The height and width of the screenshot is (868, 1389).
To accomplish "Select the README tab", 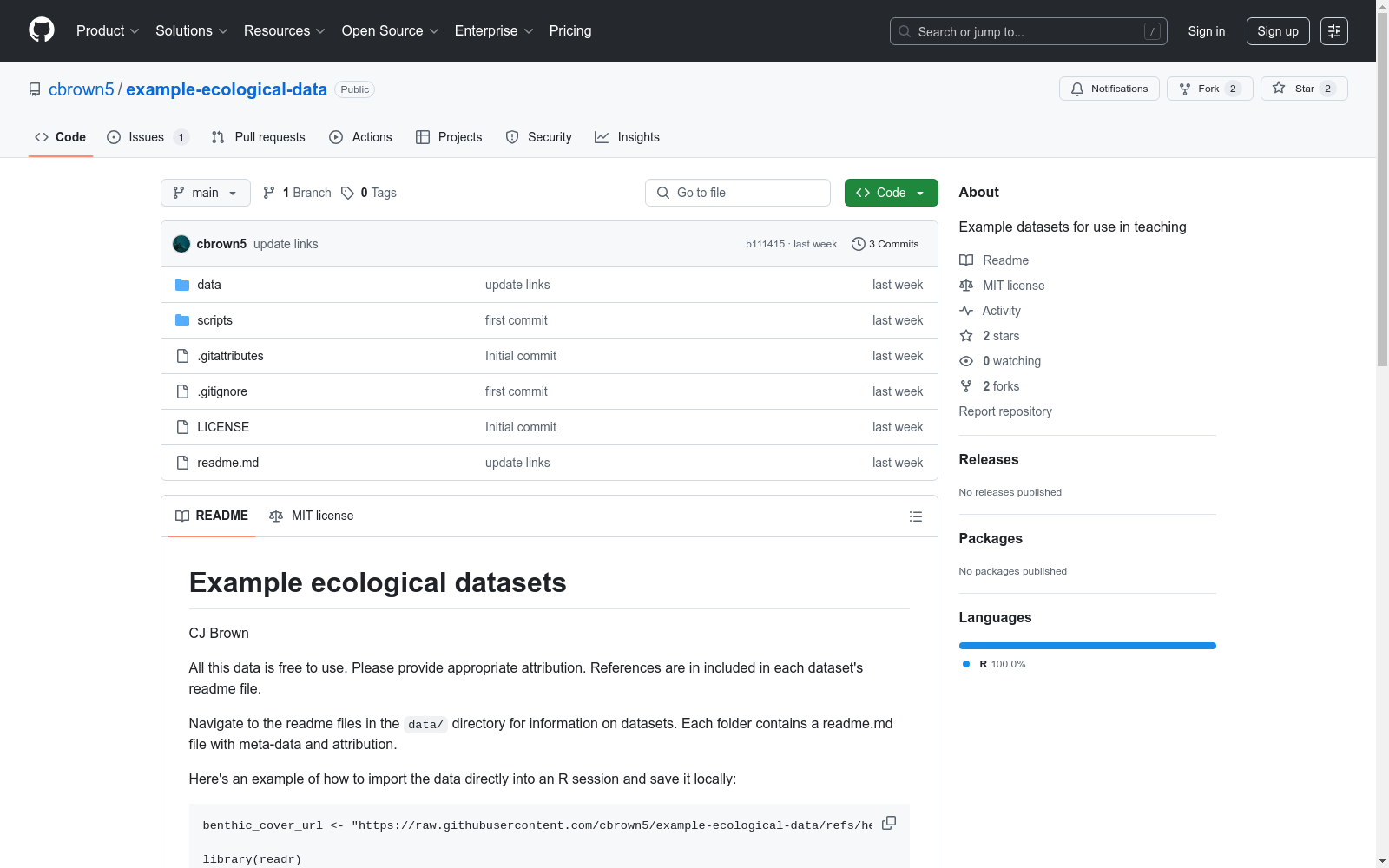I will (212, 516).
